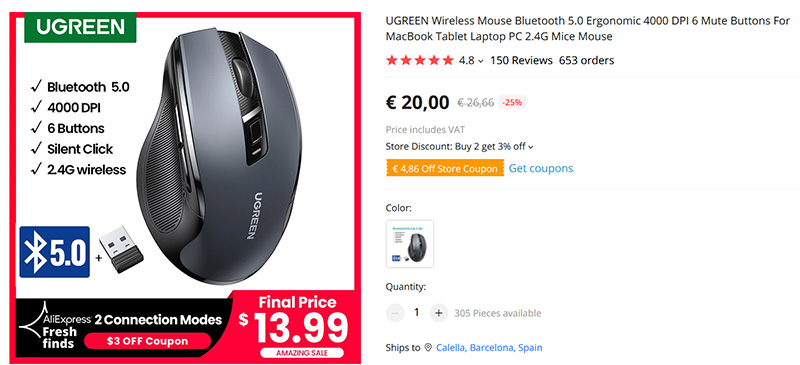Select the mouse color variant thumbnail
Viewport: 800px width, 365px height.
pos(410,244)
